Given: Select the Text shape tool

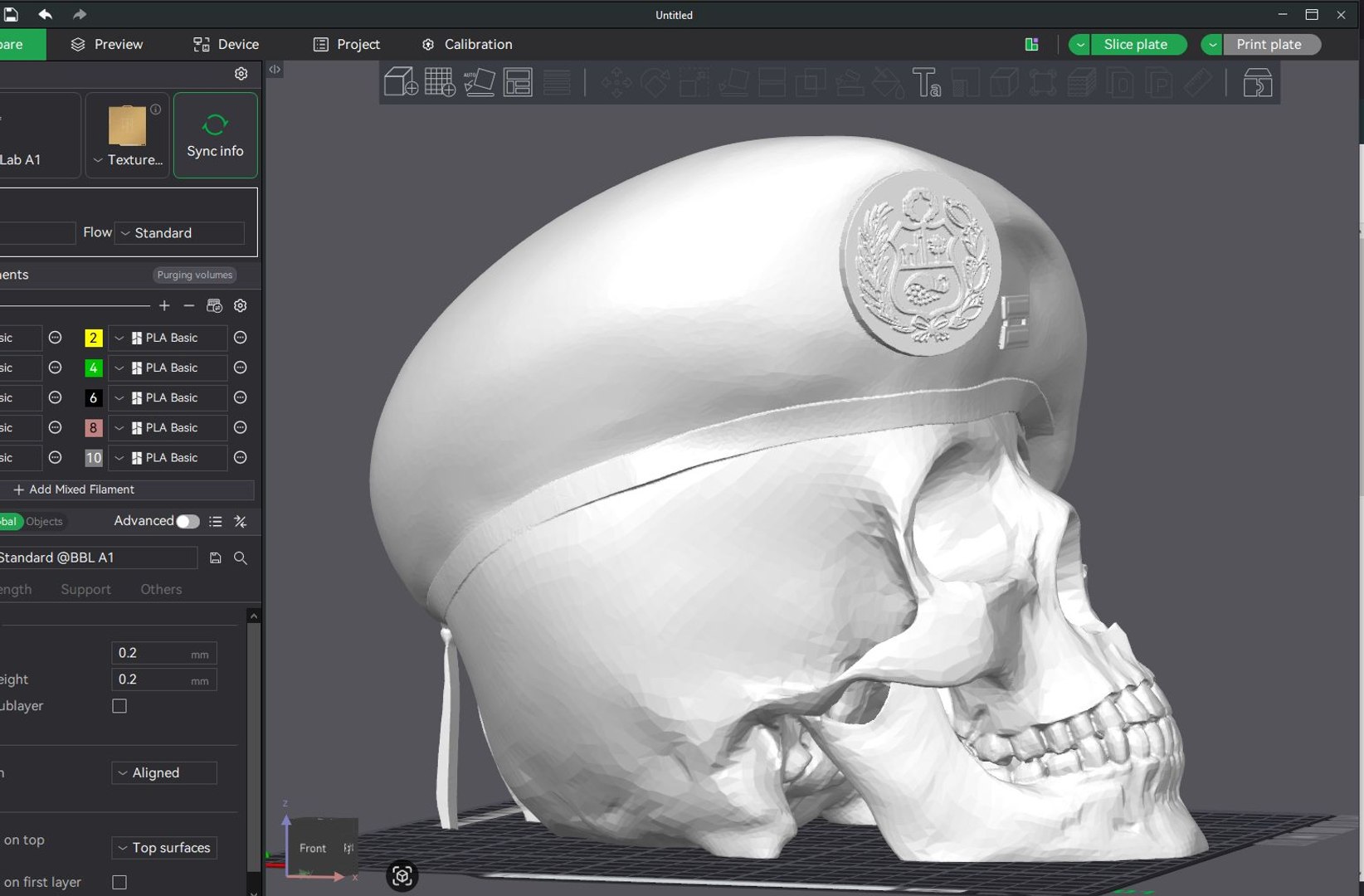Looking at the screenshot, I should tap(926, 82).
